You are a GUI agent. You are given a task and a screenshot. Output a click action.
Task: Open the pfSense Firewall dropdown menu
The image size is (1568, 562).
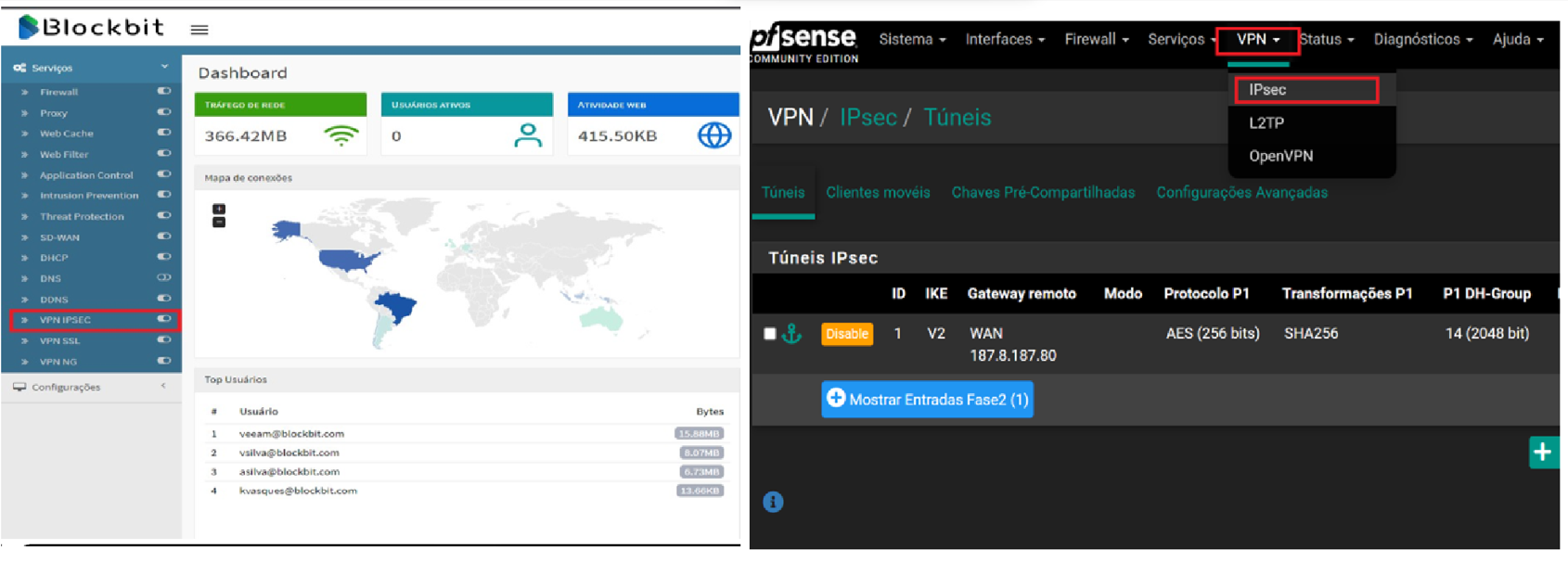pyautogui.click(x=1097, y=39)
